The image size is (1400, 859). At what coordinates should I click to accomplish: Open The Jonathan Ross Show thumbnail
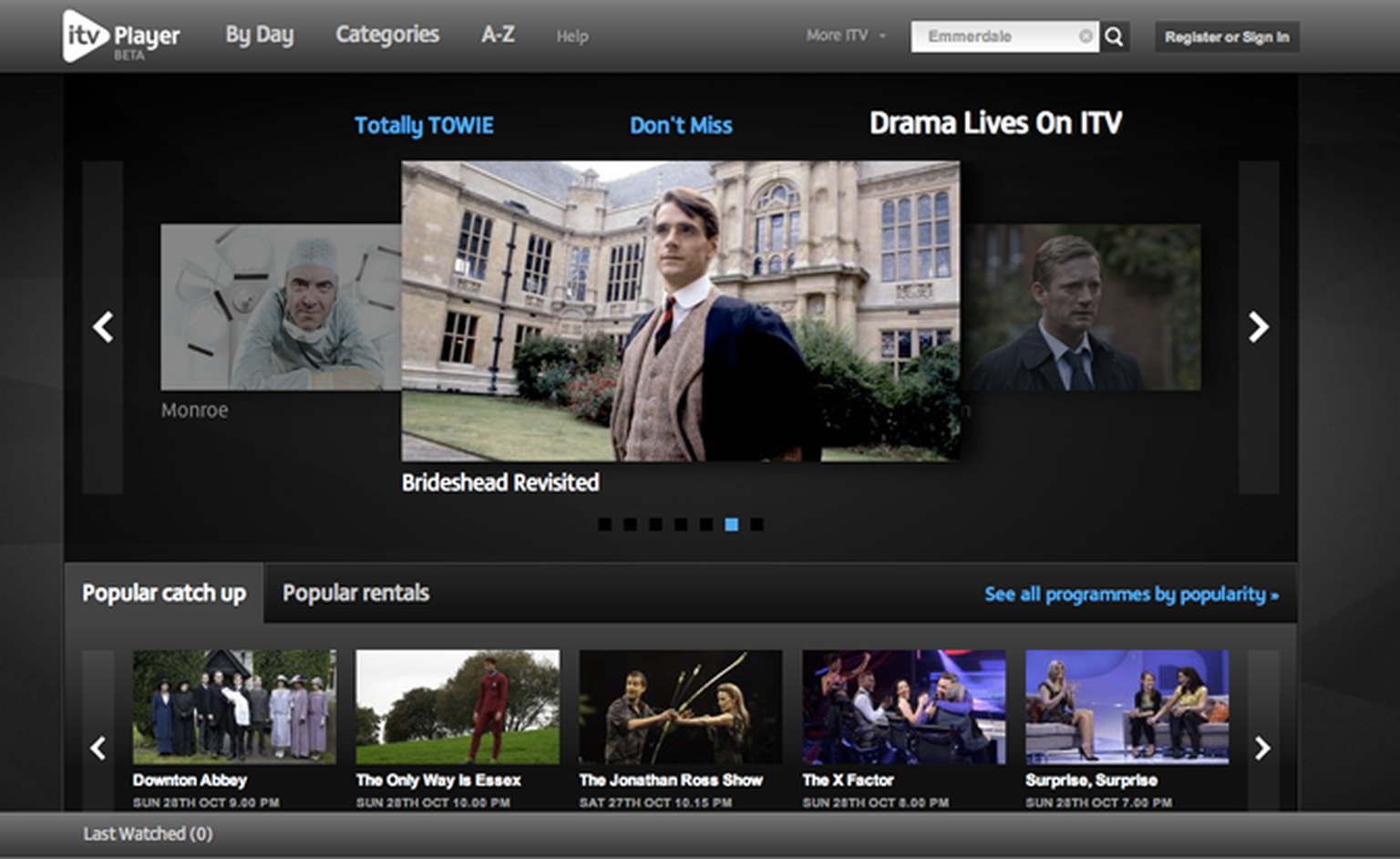(x=681, y=707)
